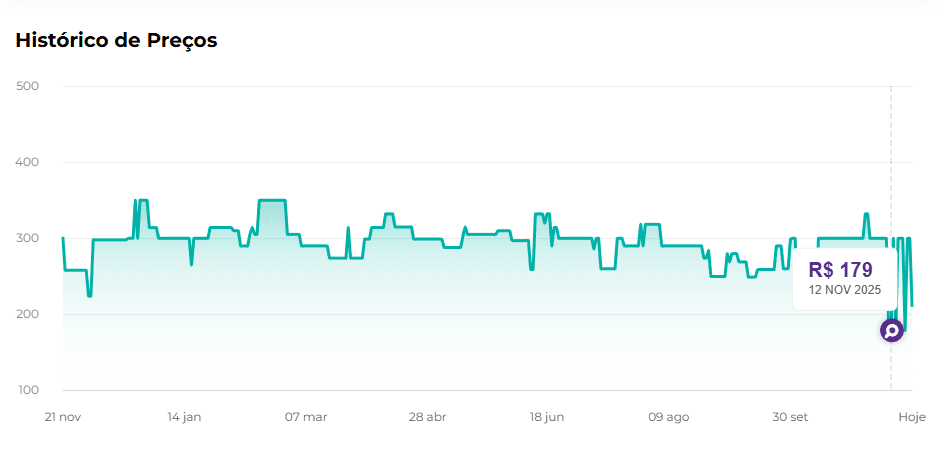The width and height of the screenshot is (941, 468).
Task: Select the 300 y-axis value
Action: point(28,238)
